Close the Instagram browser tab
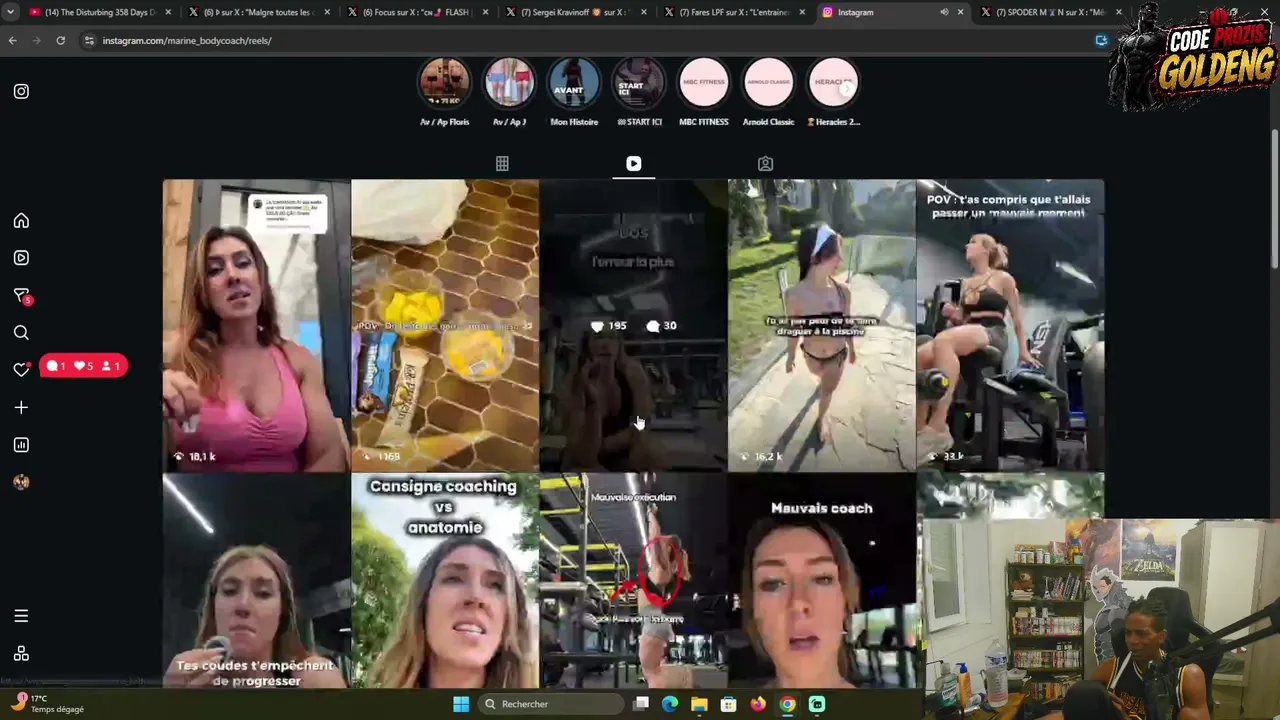Viewport: 1280px width, 720px height. 961,12
